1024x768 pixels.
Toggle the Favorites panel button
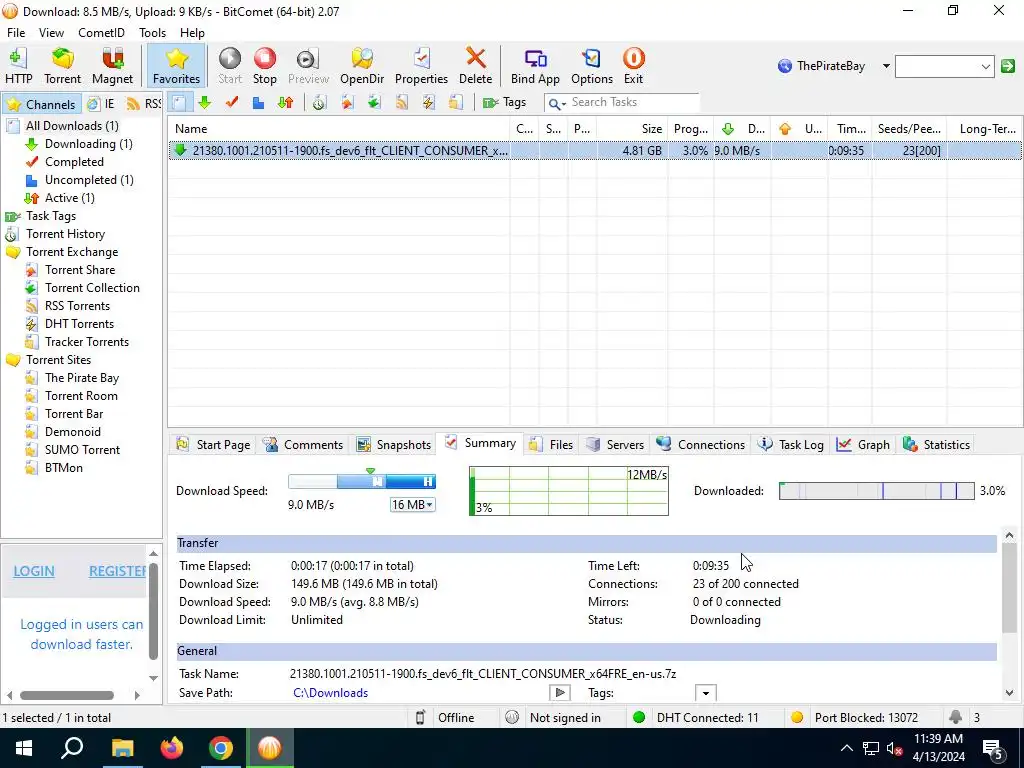[x=176, y=65]
